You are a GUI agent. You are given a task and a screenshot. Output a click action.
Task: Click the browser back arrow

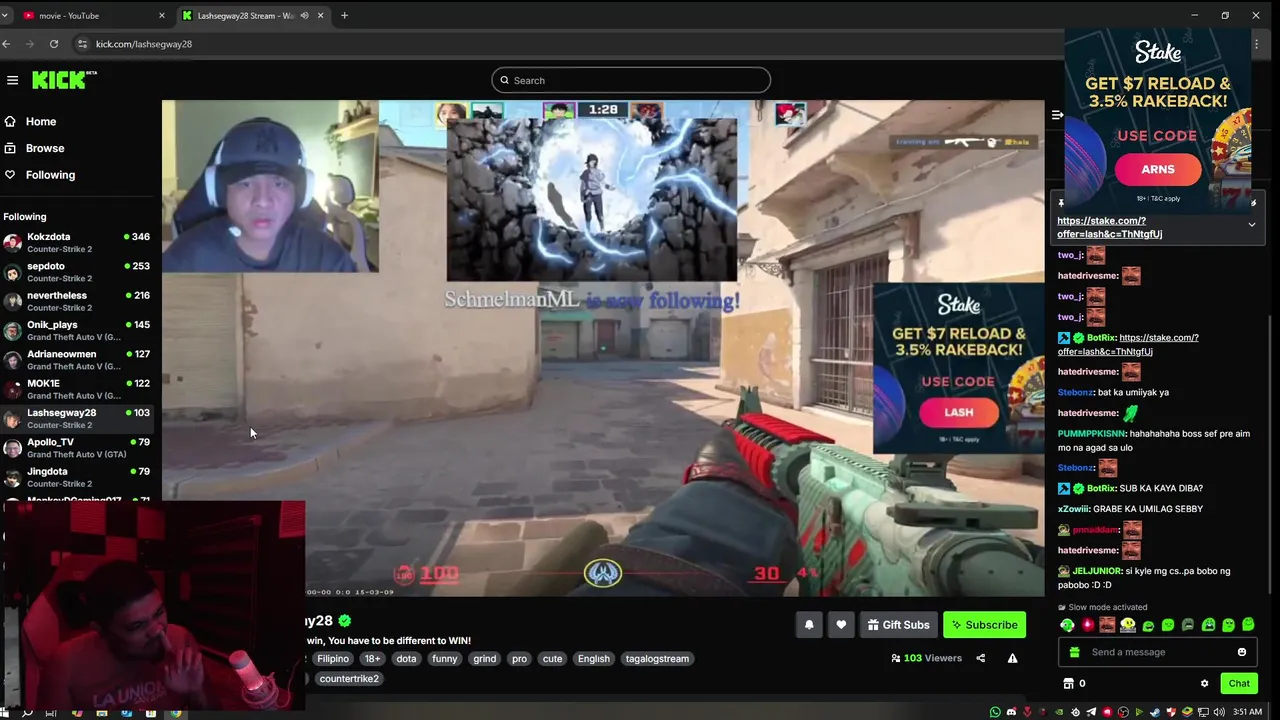coord(6,44)
